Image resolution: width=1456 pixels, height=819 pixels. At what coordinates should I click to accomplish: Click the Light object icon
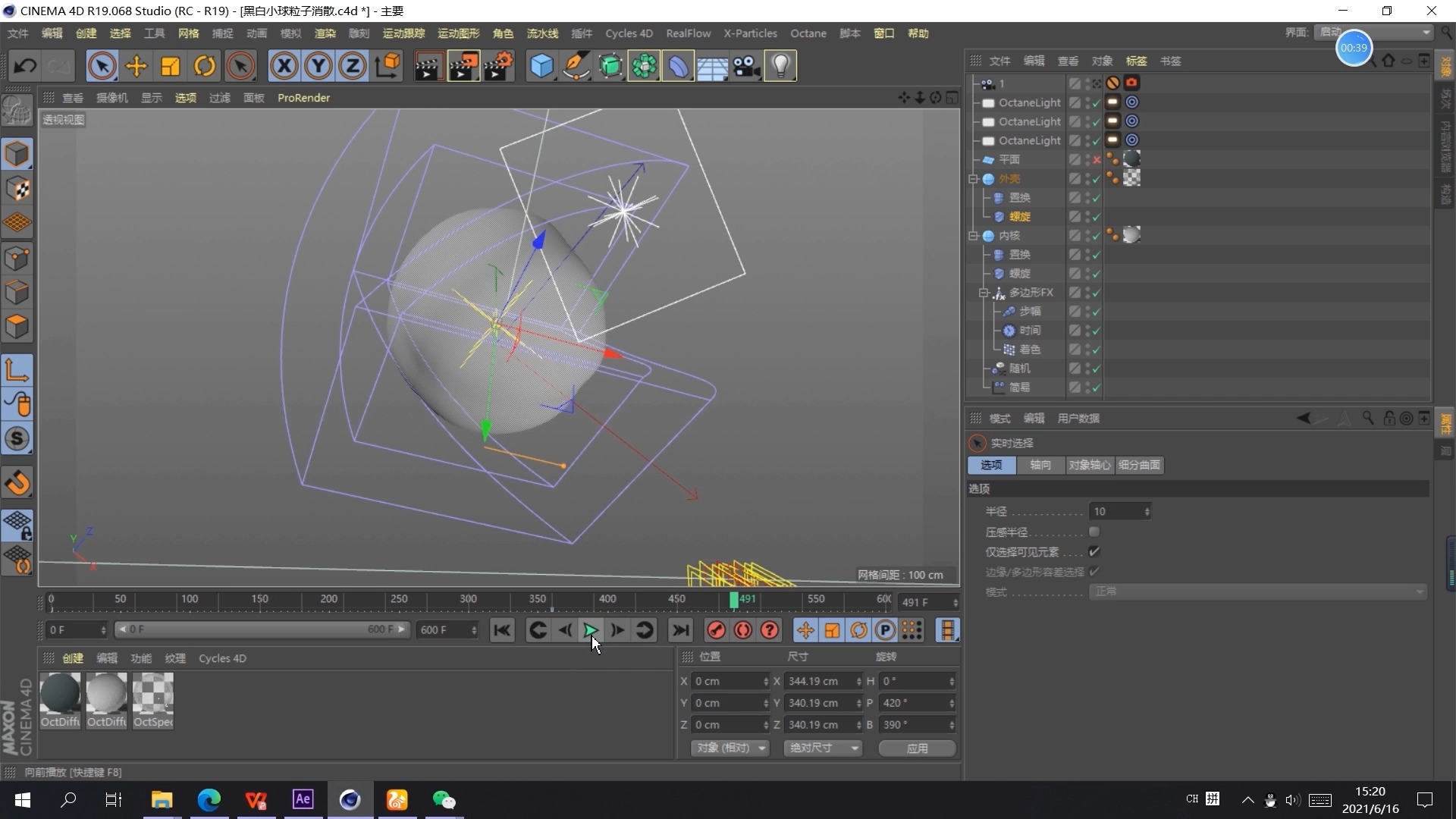781,66
